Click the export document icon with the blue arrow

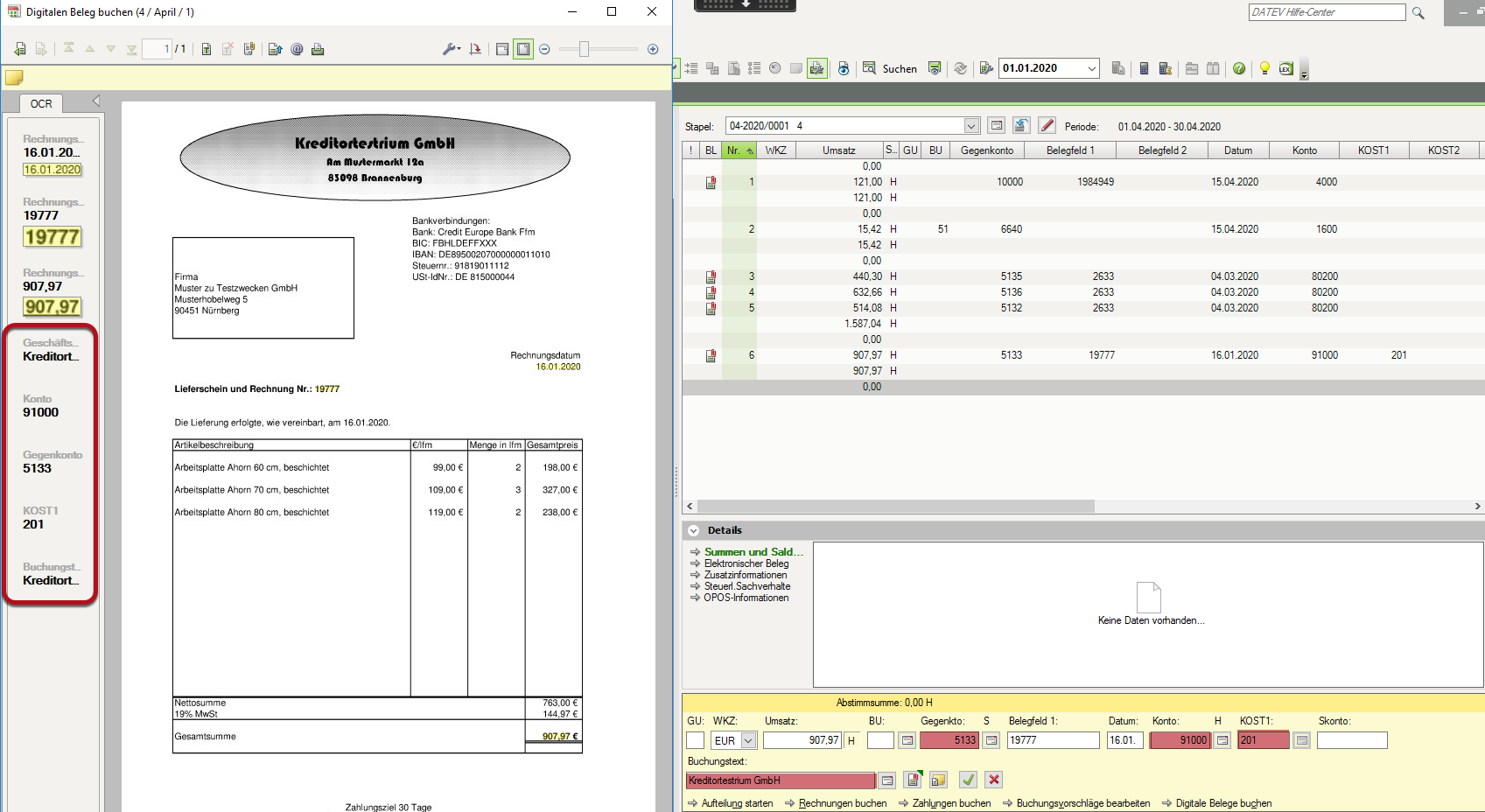(x=275, y=50)
